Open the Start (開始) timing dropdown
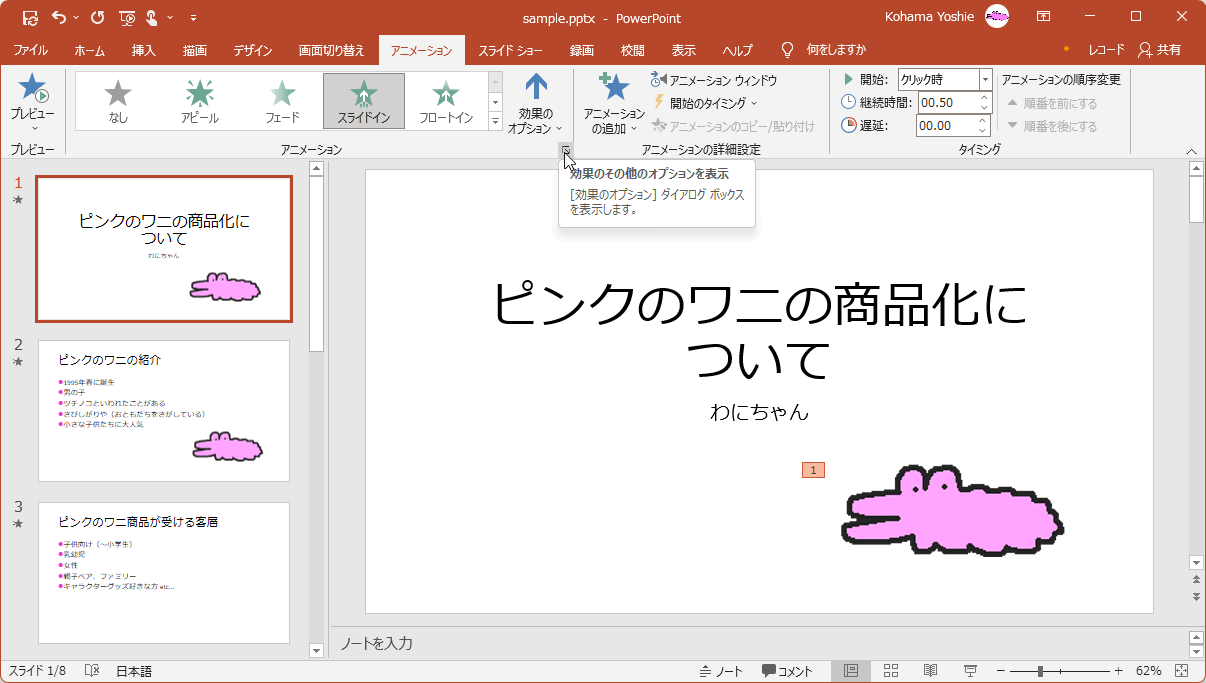Viewport: 1206px width, 683px height. [x=985, y=79]
